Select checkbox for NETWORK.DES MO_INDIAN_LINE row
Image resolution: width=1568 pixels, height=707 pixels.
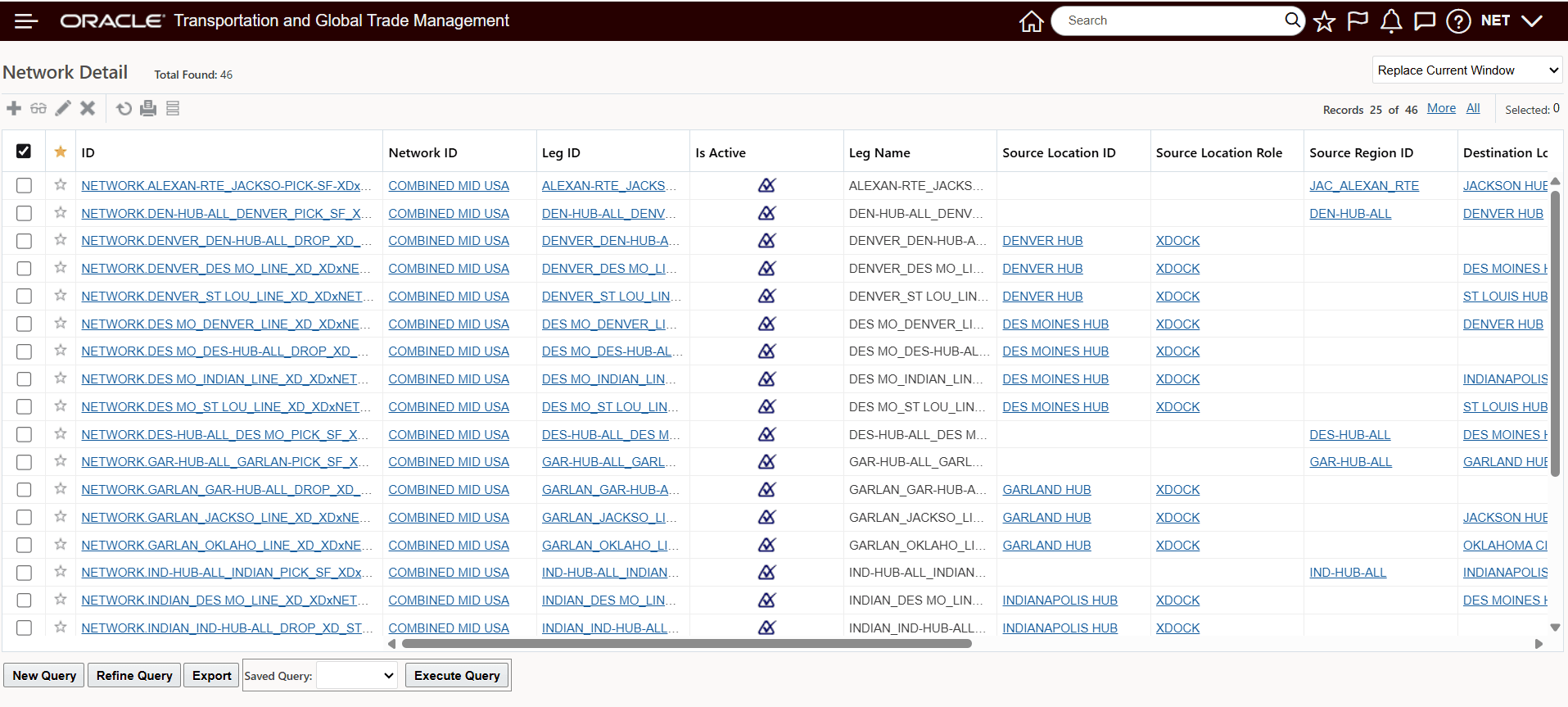pos(24,379)
